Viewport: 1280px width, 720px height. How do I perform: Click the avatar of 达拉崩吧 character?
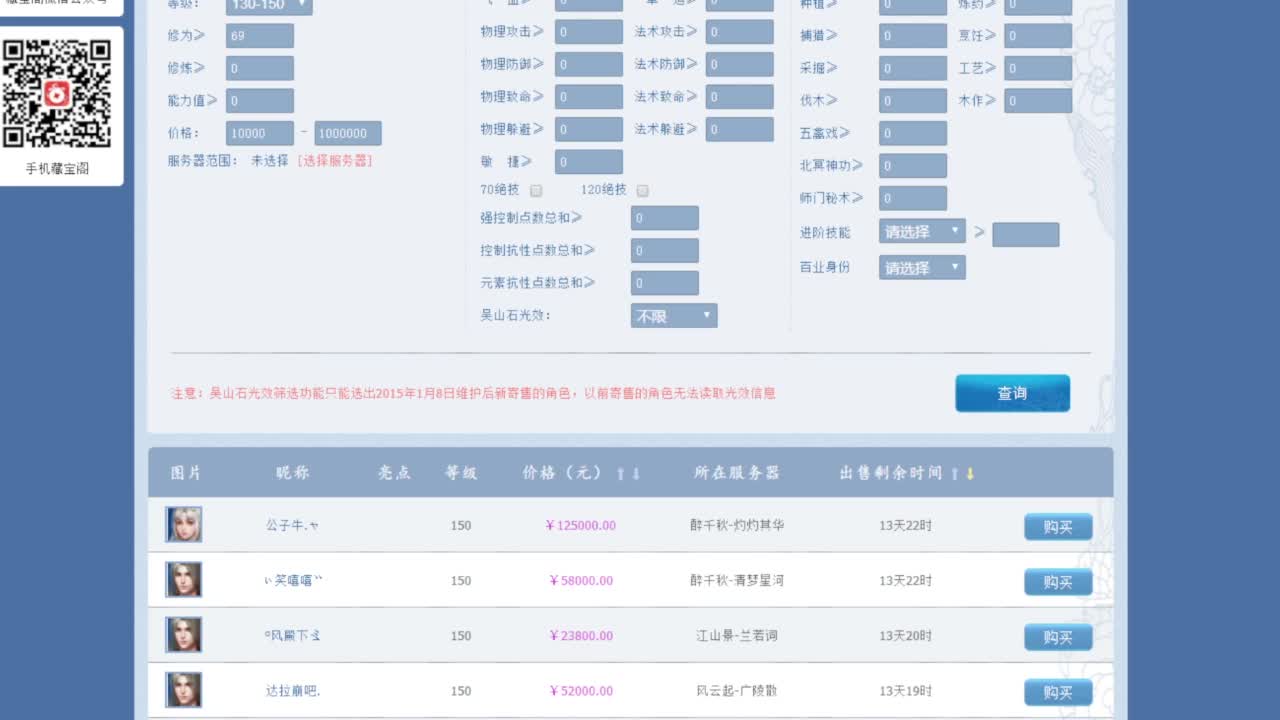click(x=184, y=690)
